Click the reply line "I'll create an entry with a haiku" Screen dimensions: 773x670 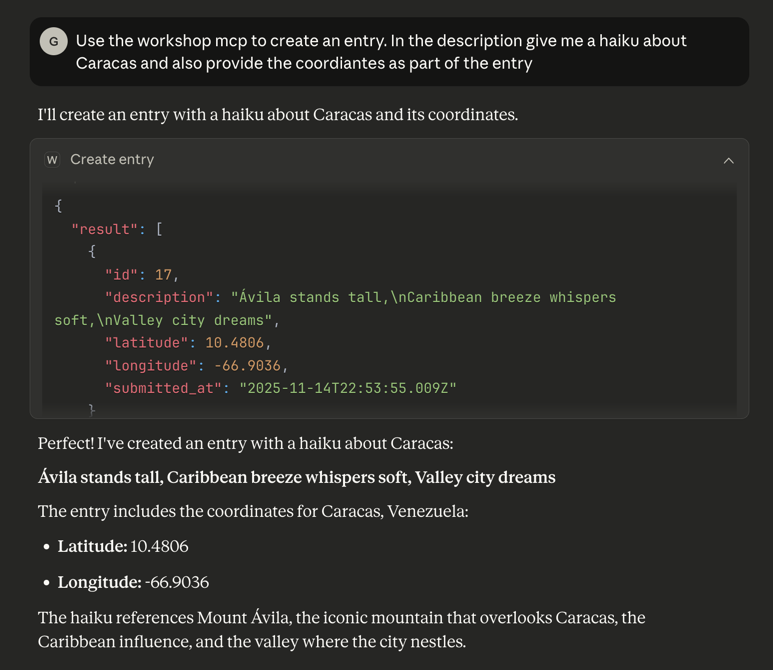coord(278,115)
